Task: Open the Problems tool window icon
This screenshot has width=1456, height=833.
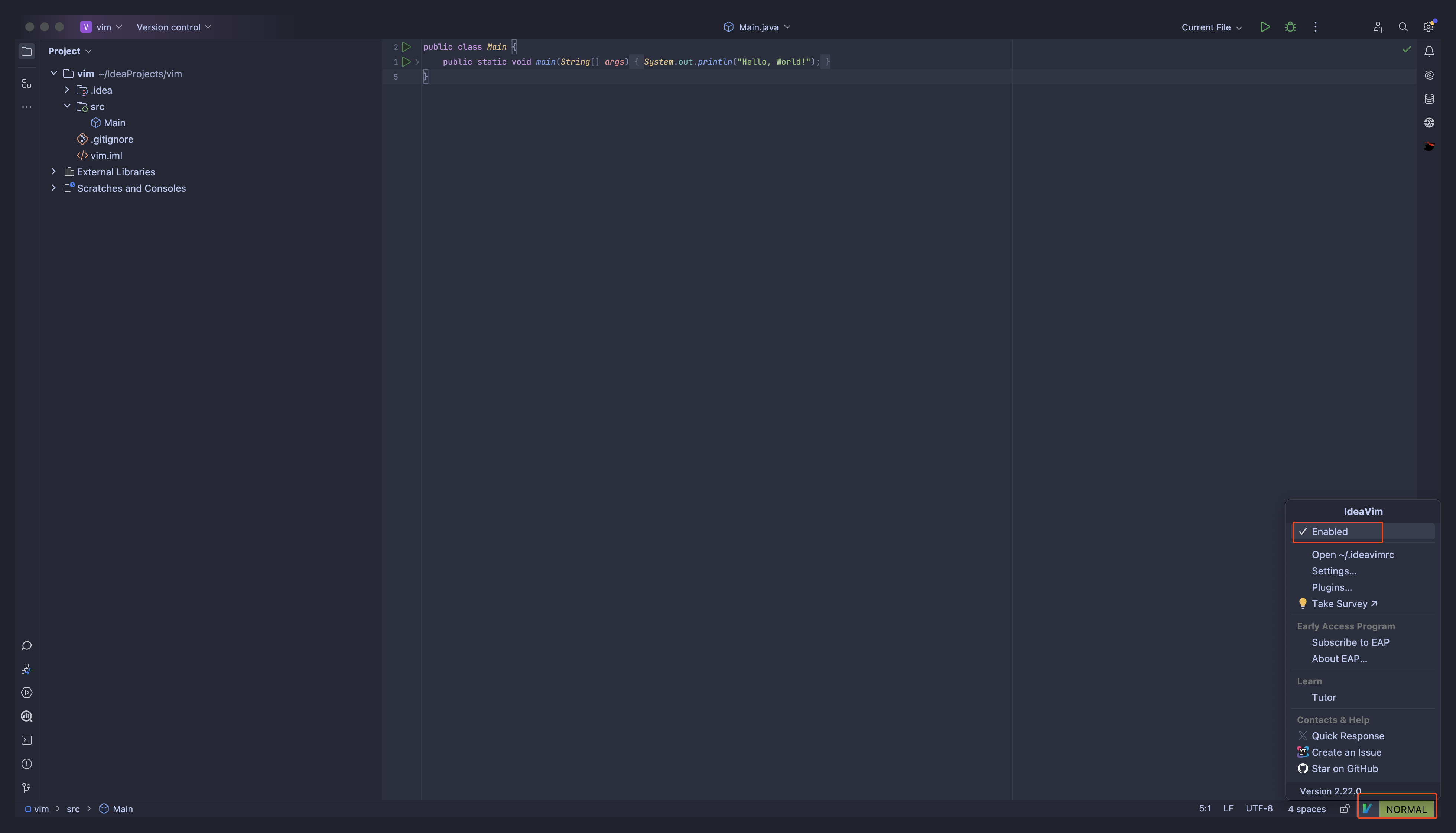Action: [26, 764]
